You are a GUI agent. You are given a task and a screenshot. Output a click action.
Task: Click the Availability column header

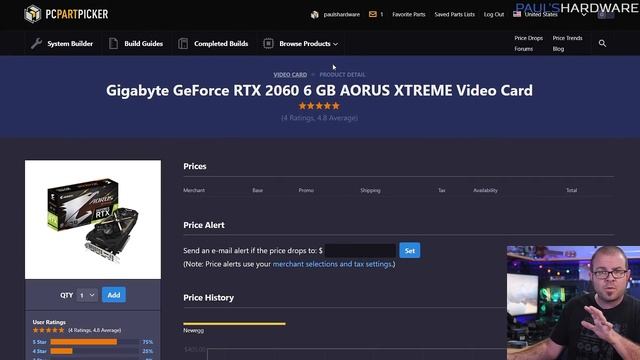click(485, 190)
